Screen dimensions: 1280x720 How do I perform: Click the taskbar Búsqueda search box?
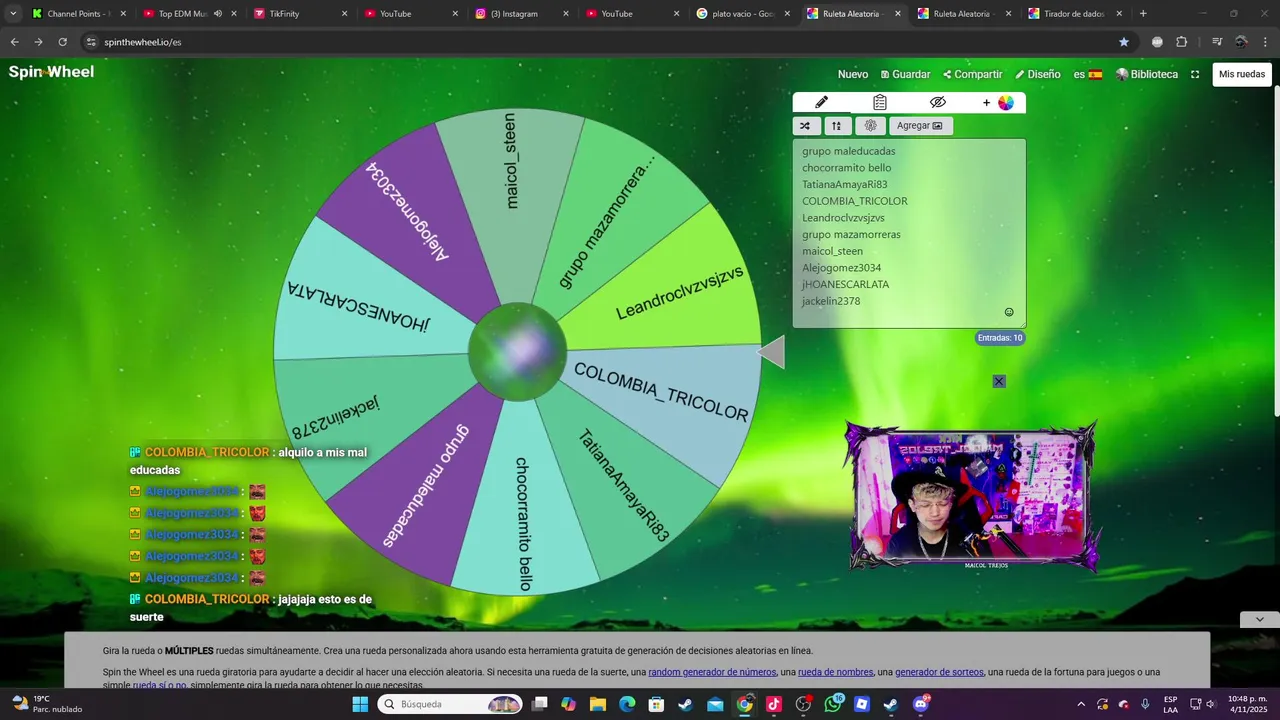coord(451,704)
